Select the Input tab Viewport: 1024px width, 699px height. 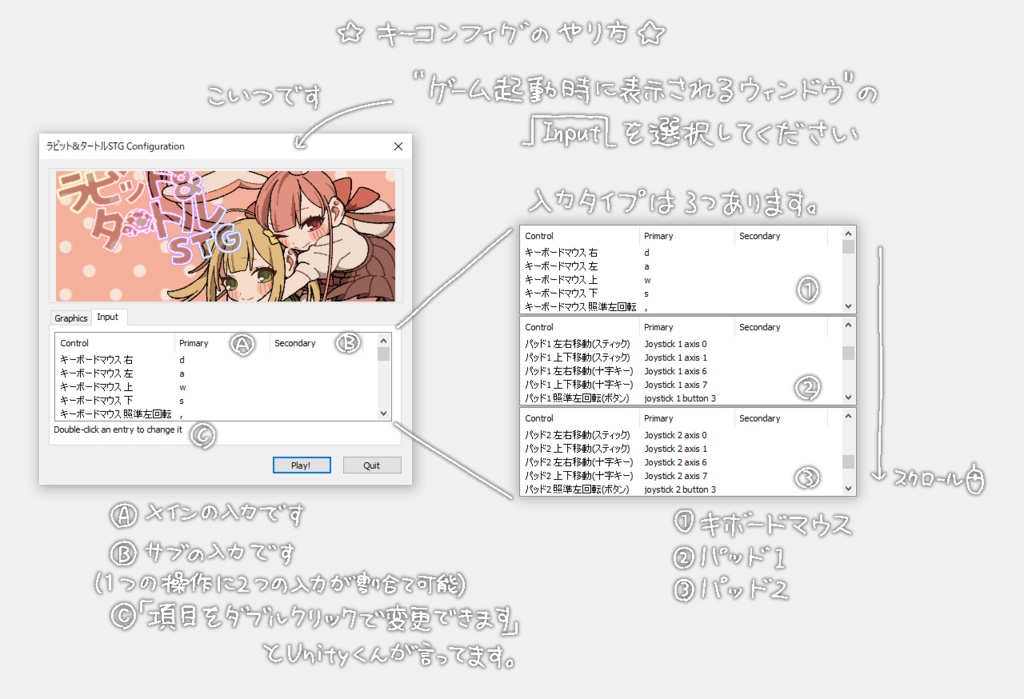[x=108, y=317]
